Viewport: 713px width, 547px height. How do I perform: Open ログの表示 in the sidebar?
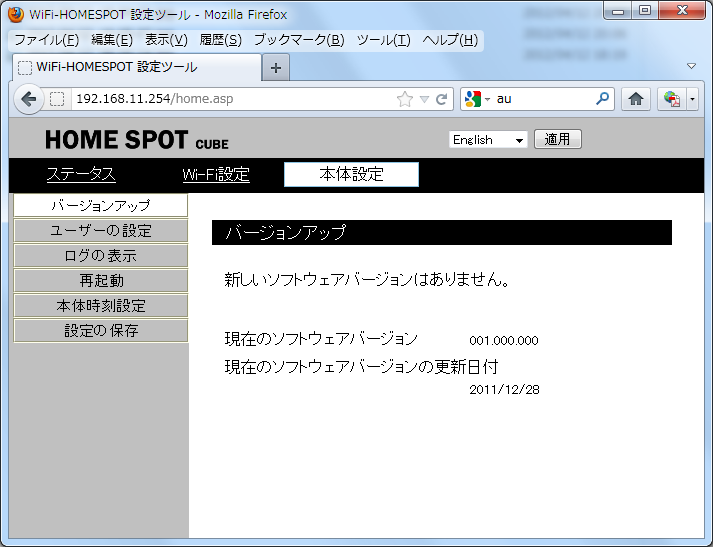click(x=100, y=256)
